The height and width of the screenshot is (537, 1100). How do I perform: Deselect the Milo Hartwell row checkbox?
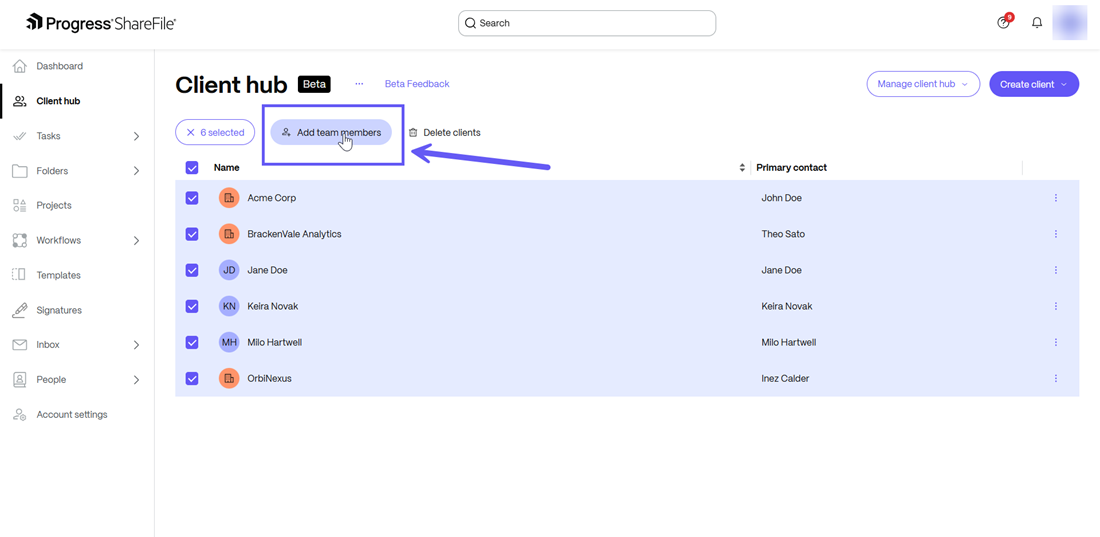(192, 342)
